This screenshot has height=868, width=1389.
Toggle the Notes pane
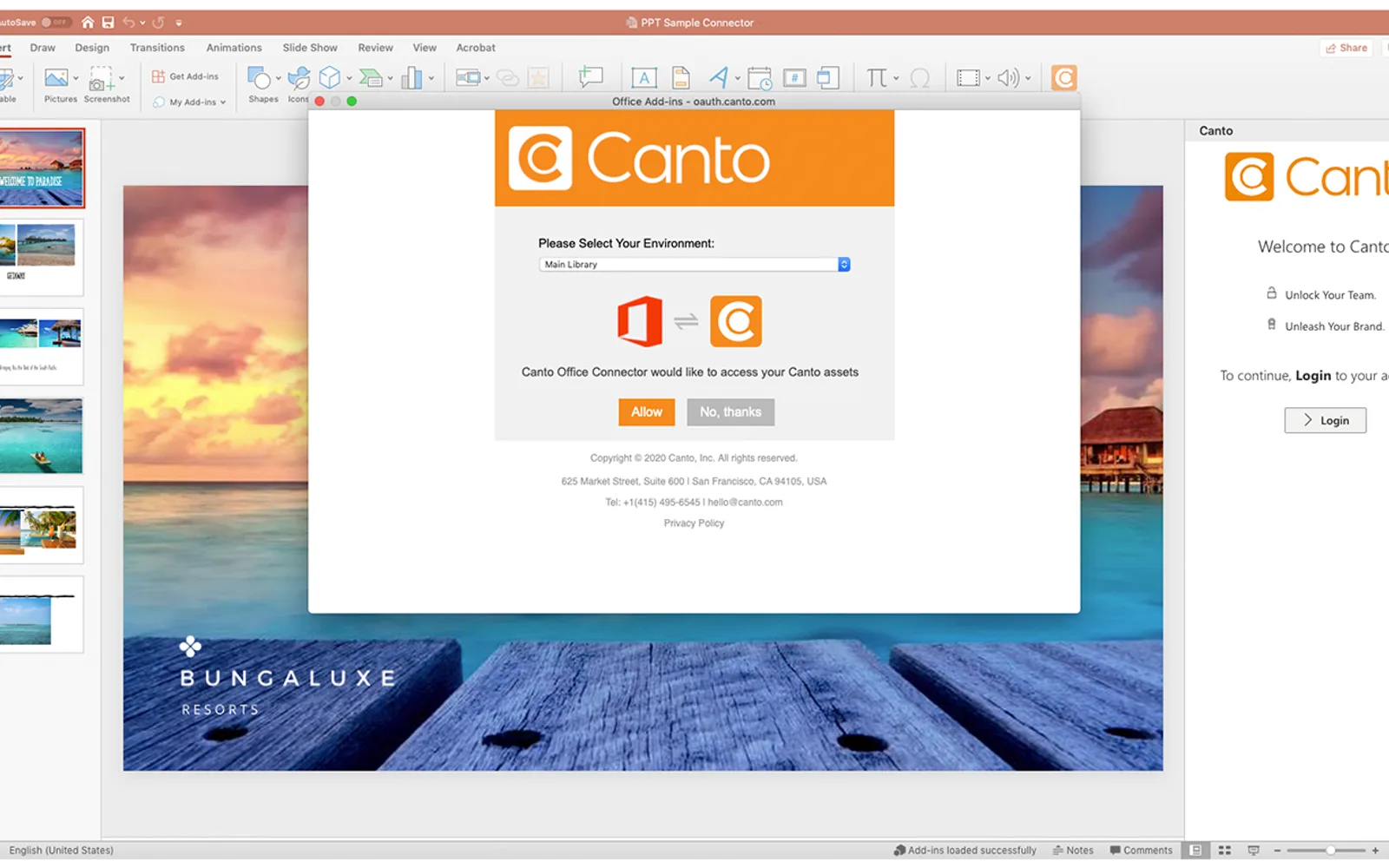coord(1073,851)
